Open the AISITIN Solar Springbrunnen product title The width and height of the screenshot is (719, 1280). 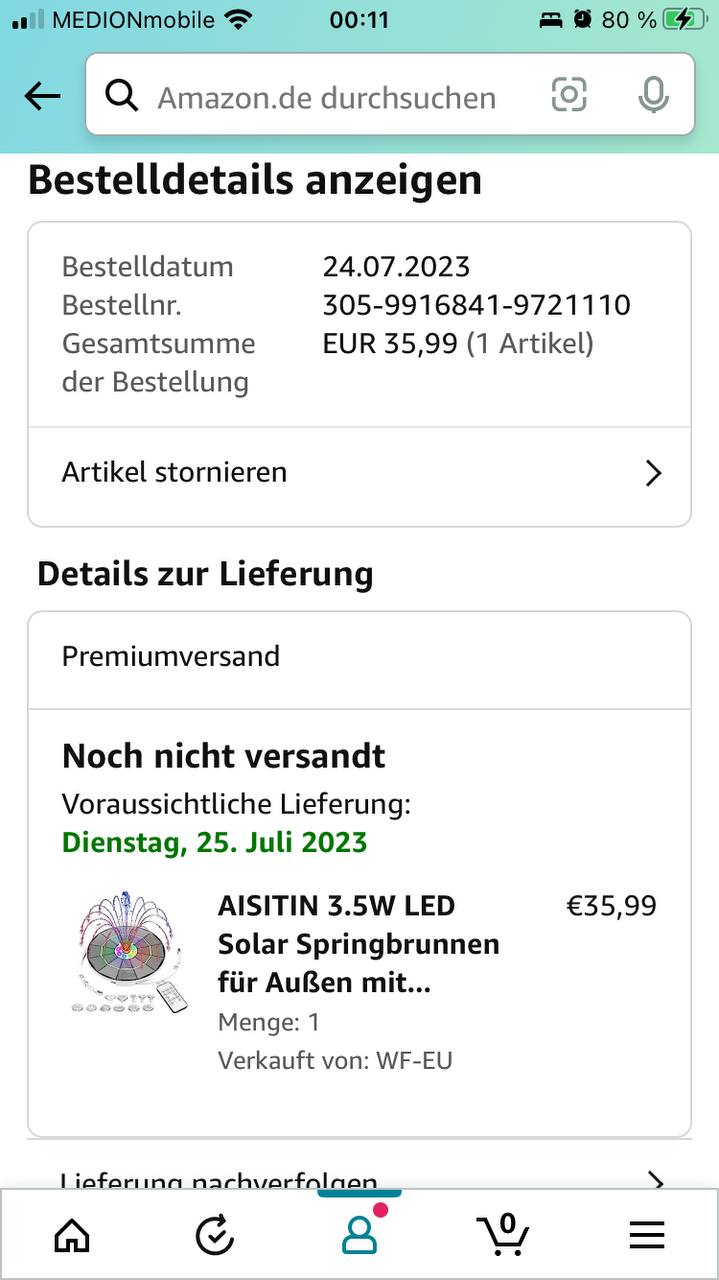pos(358,944)
